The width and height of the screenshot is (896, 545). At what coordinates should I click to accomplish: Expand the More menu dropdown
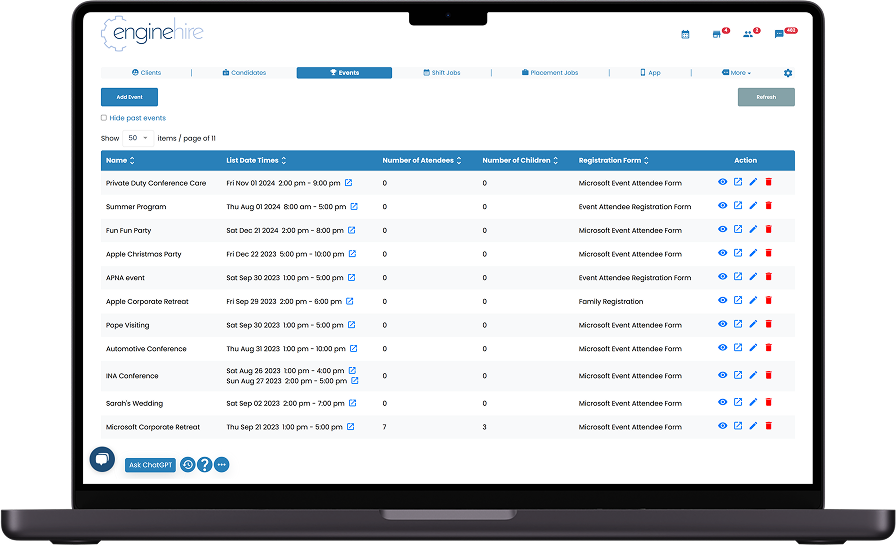[x=737, y=73]
